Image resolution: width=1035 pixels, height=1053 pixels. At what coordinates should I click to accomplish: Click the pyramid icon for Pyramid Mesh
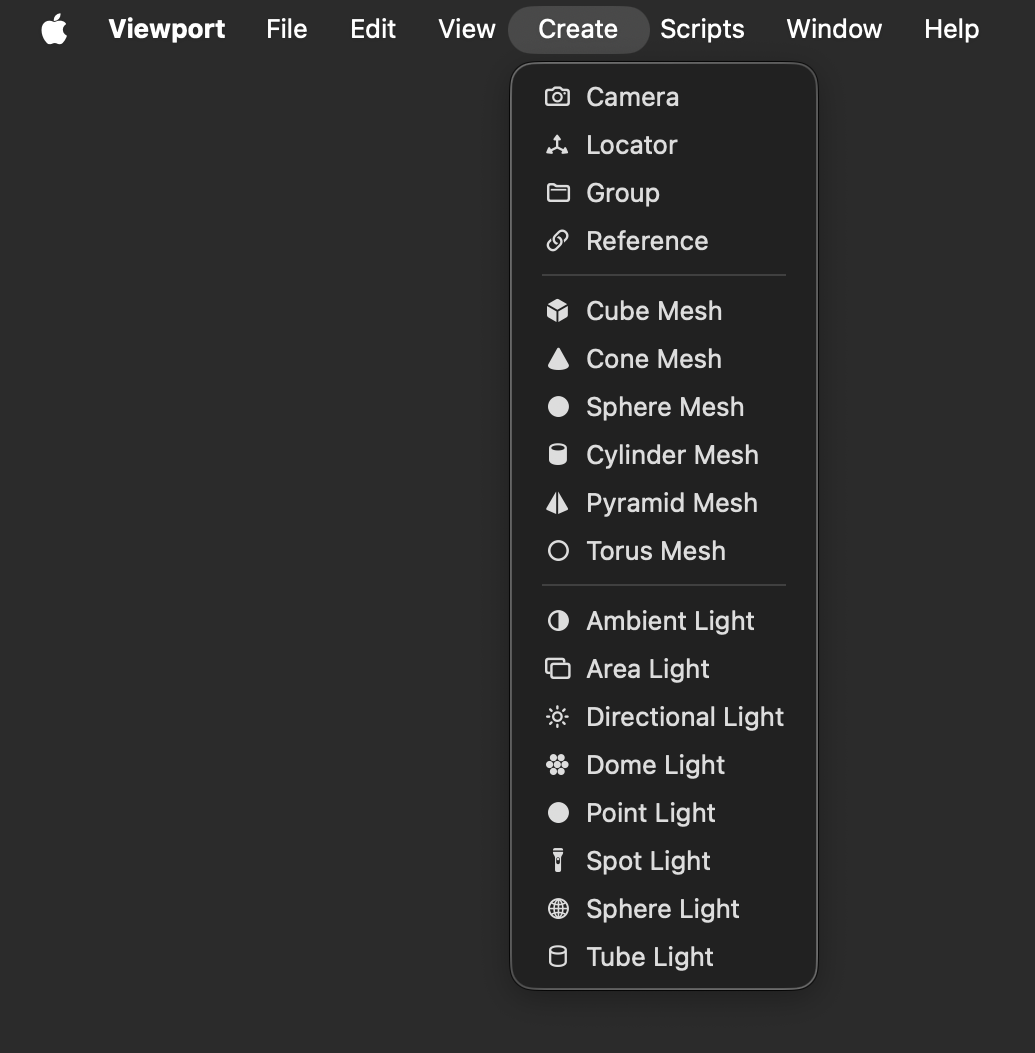(557, 503)
